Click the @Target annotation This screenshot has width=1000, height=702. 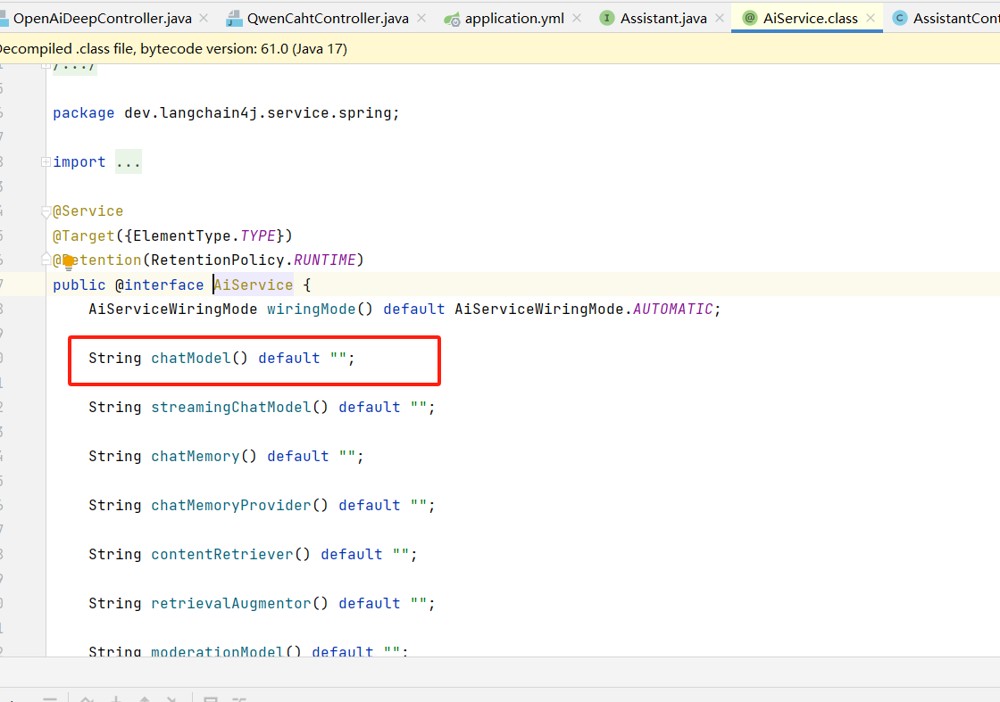pyautogui.click(x=84, y=236)
